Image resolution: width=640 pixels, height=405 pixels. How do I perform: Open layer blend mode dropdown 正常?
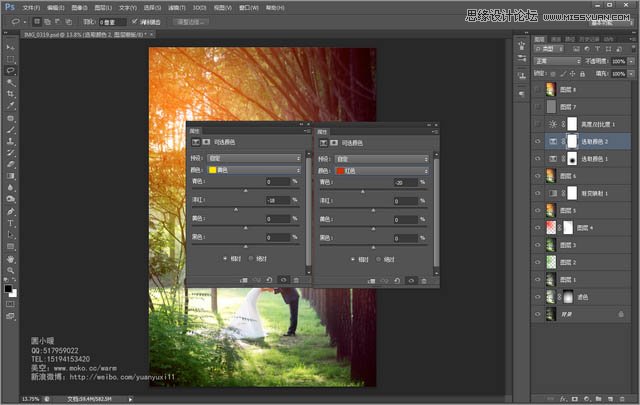pos(558,61)
